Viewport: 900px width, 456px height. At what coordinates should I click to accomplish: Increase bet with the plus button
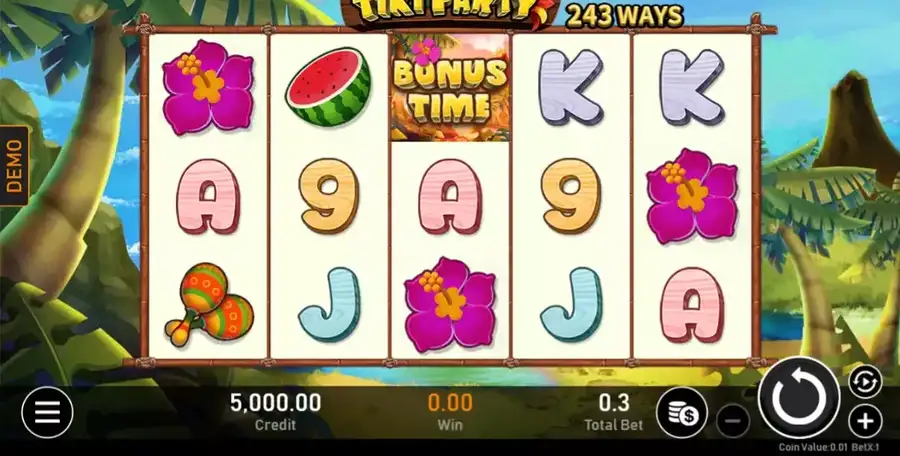[x=865, y=422]
